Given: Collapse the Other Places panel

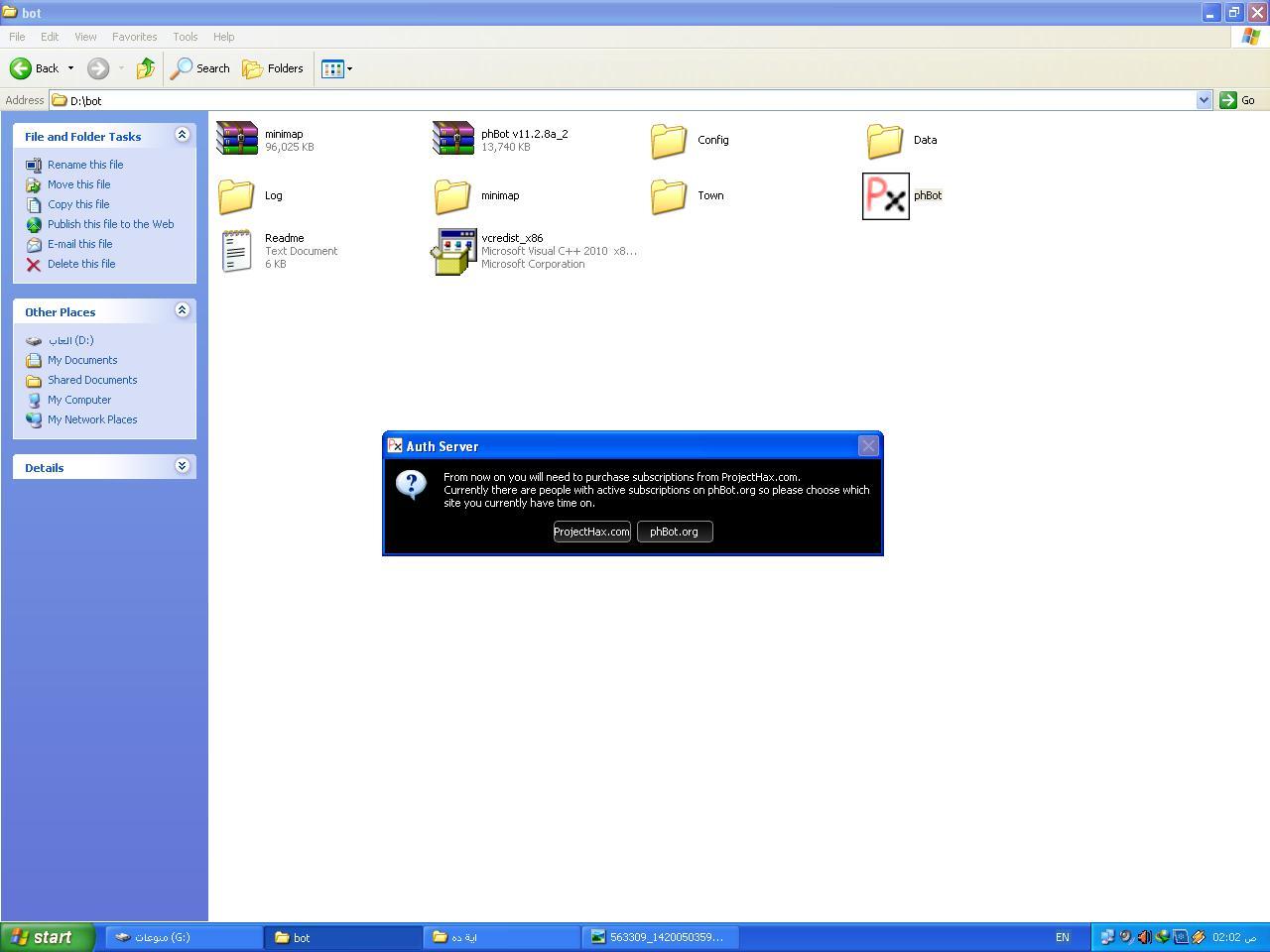Looking at the screenshot, I should tap(182, 310).
